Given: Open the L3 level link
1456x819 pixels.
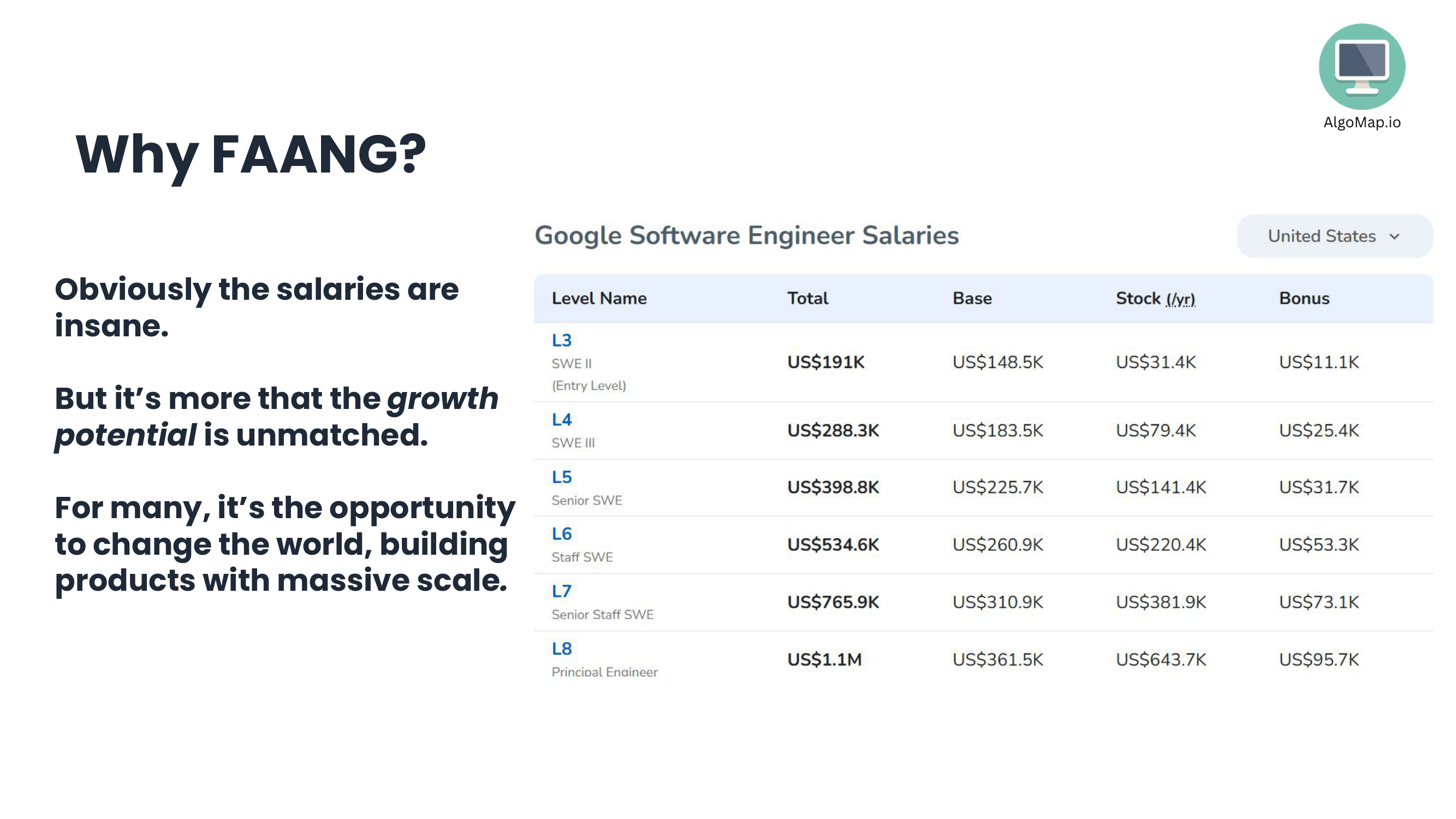Looking at the screenshot, I should click(x=561, y=340).
